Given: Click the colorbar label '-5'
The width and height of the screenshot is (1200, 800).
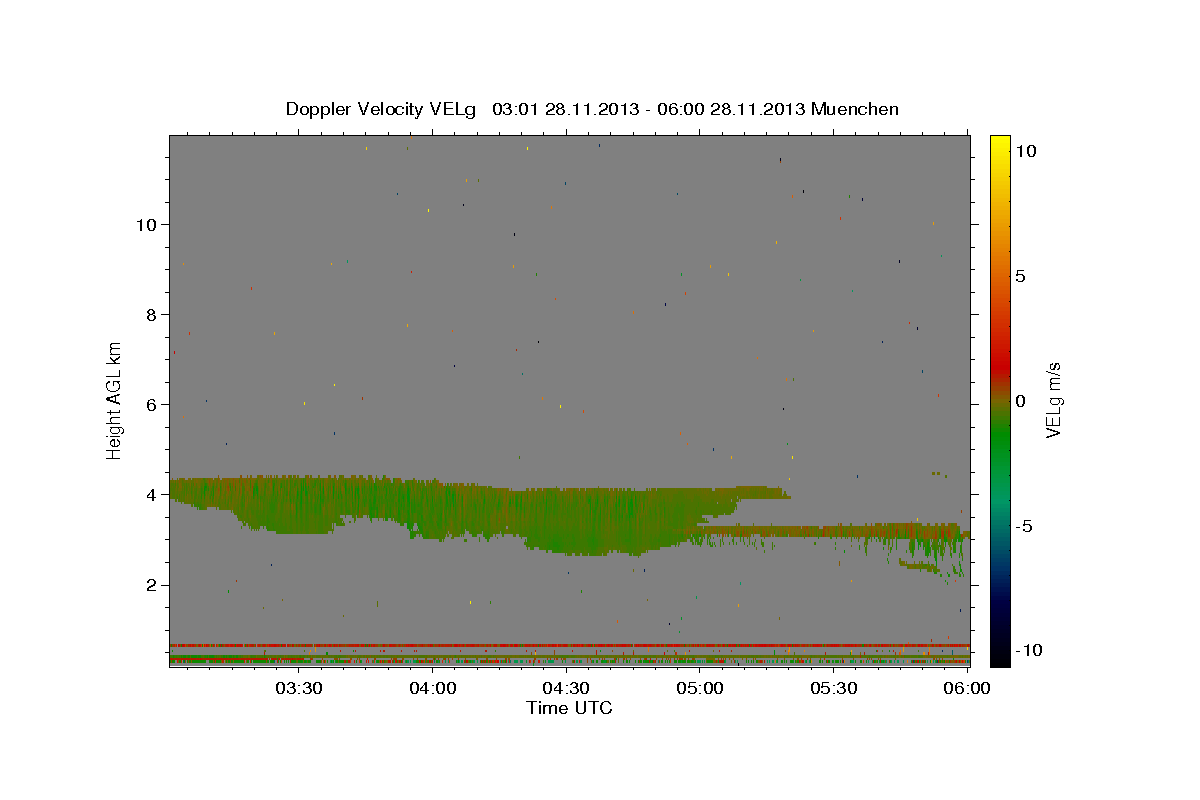Looking at the screenshot, I should (1025, 526).
